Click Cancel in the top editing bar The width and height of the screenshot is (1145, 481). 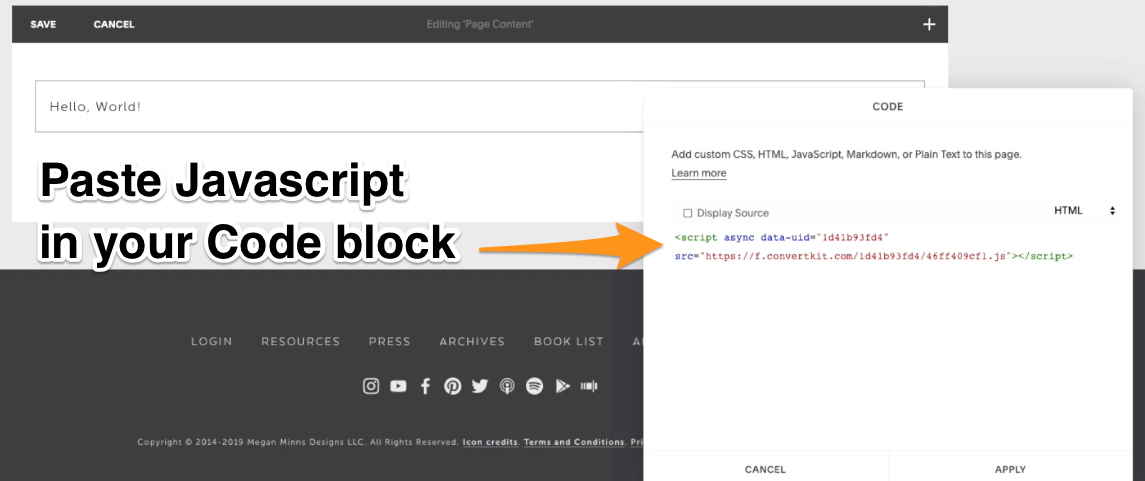point(114,24)
